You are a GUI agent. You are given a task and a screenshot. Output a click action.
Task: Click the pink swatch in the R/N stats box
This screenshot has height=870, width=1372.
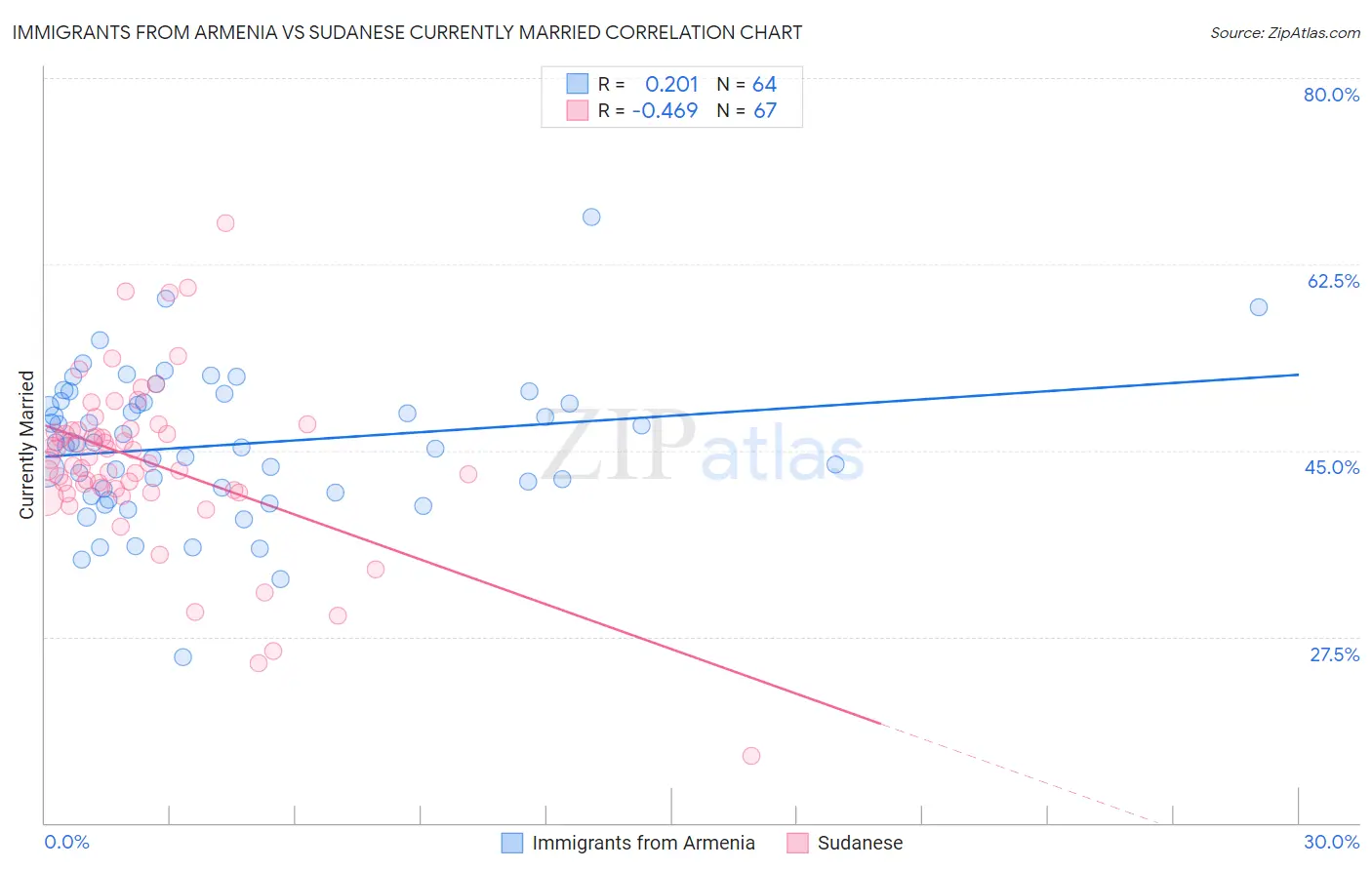click(578, 110)
